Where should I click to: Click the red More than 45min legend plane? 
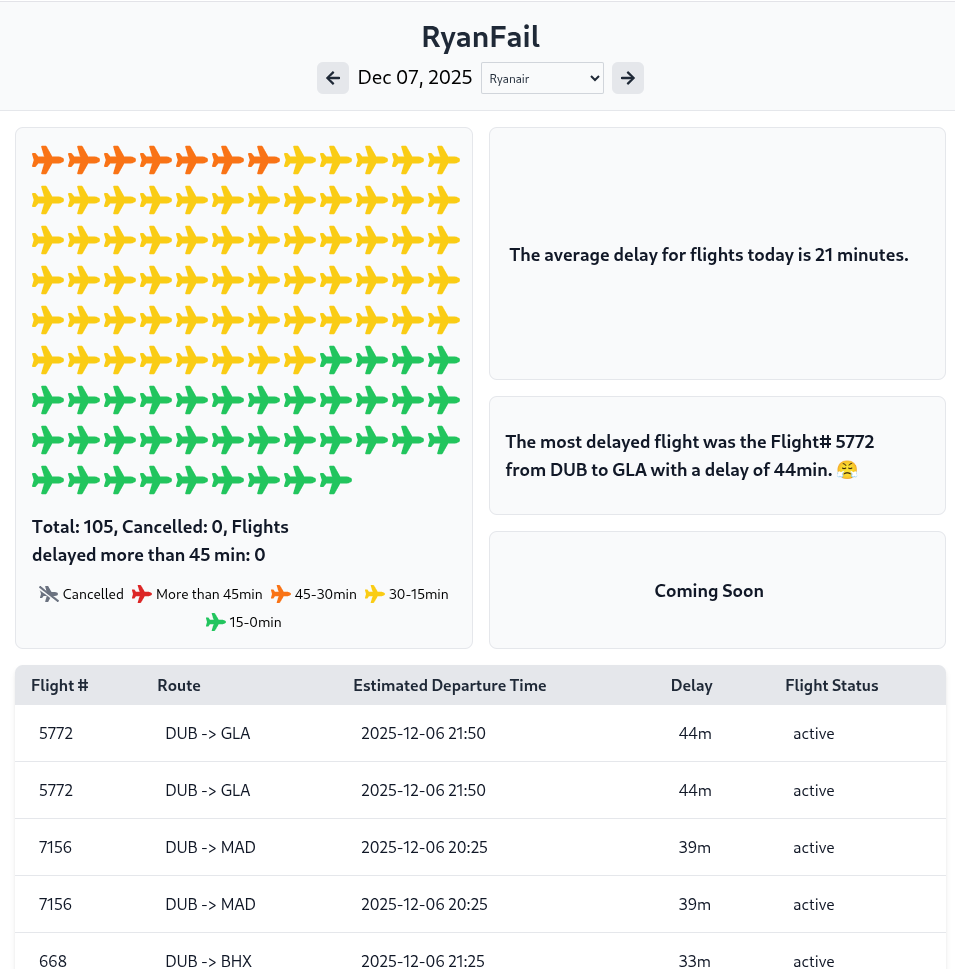click(142, 594)
